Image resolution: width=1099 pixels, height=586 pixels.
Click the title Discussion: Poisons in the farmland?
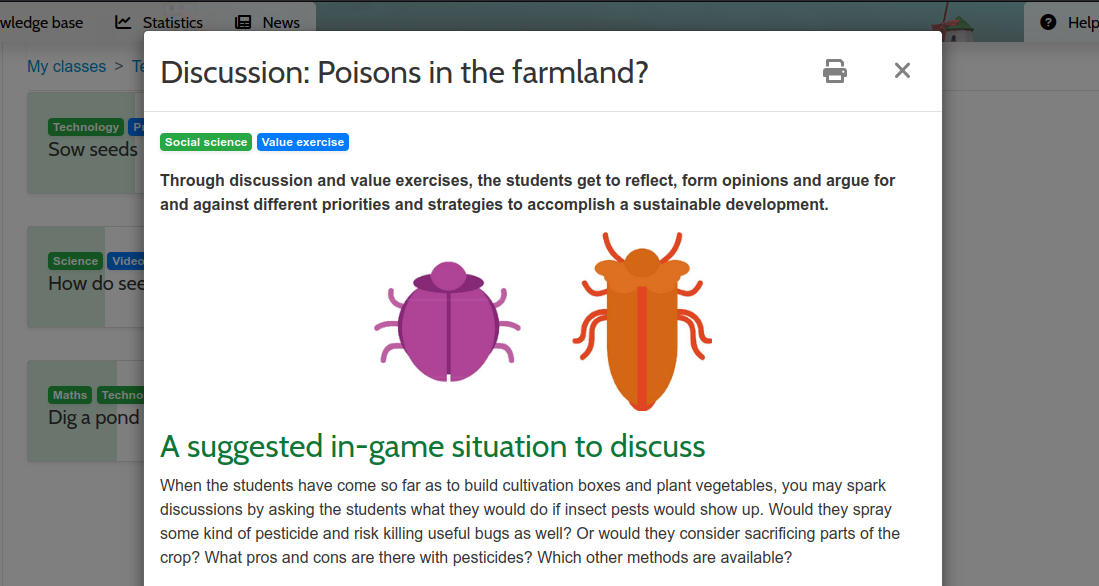[404, 72]
